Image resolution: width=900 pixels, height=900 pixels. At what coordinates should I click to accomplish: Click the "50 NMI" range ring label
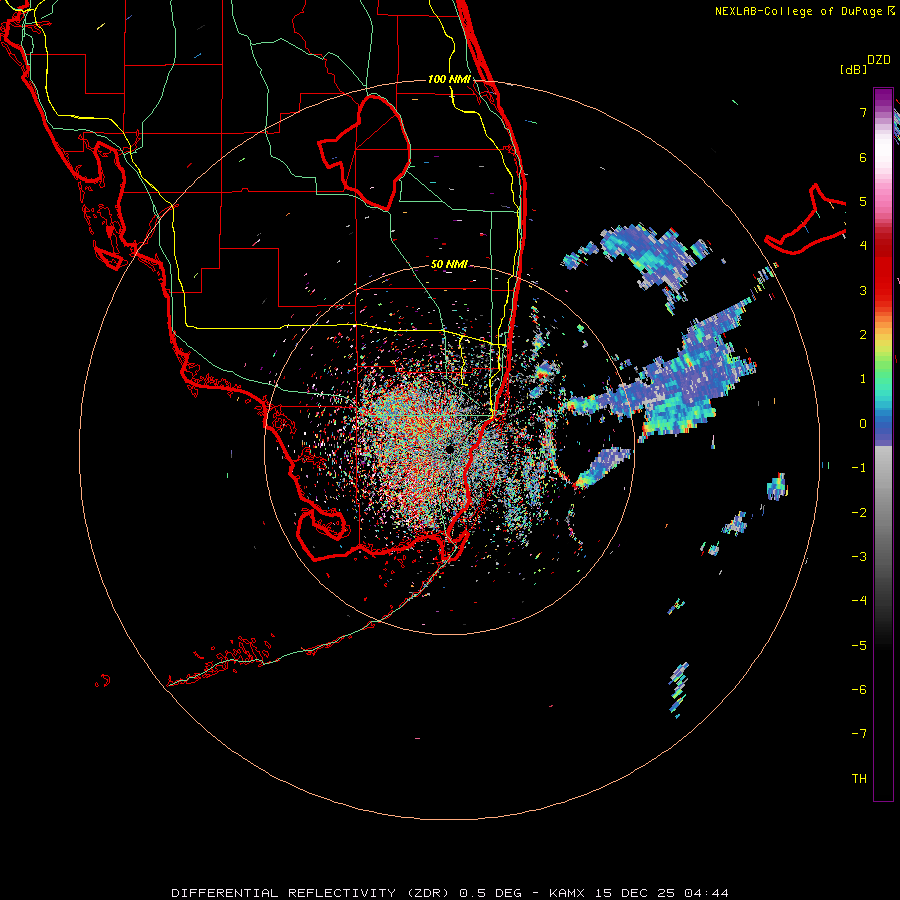pos(449,264)
